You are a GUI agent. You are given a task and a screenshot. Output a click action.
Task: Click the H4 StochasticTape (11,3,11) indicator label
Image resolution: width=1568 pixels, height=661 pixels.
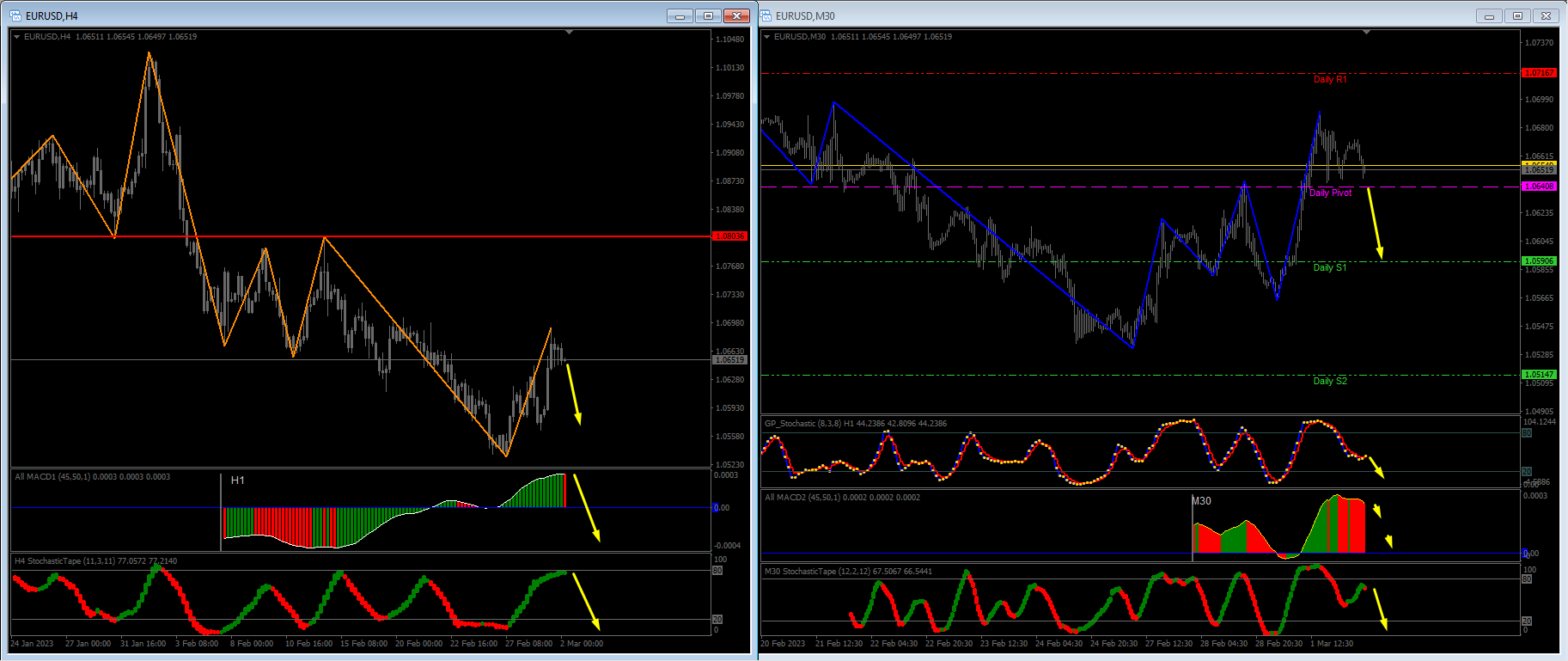click(95, 561)
